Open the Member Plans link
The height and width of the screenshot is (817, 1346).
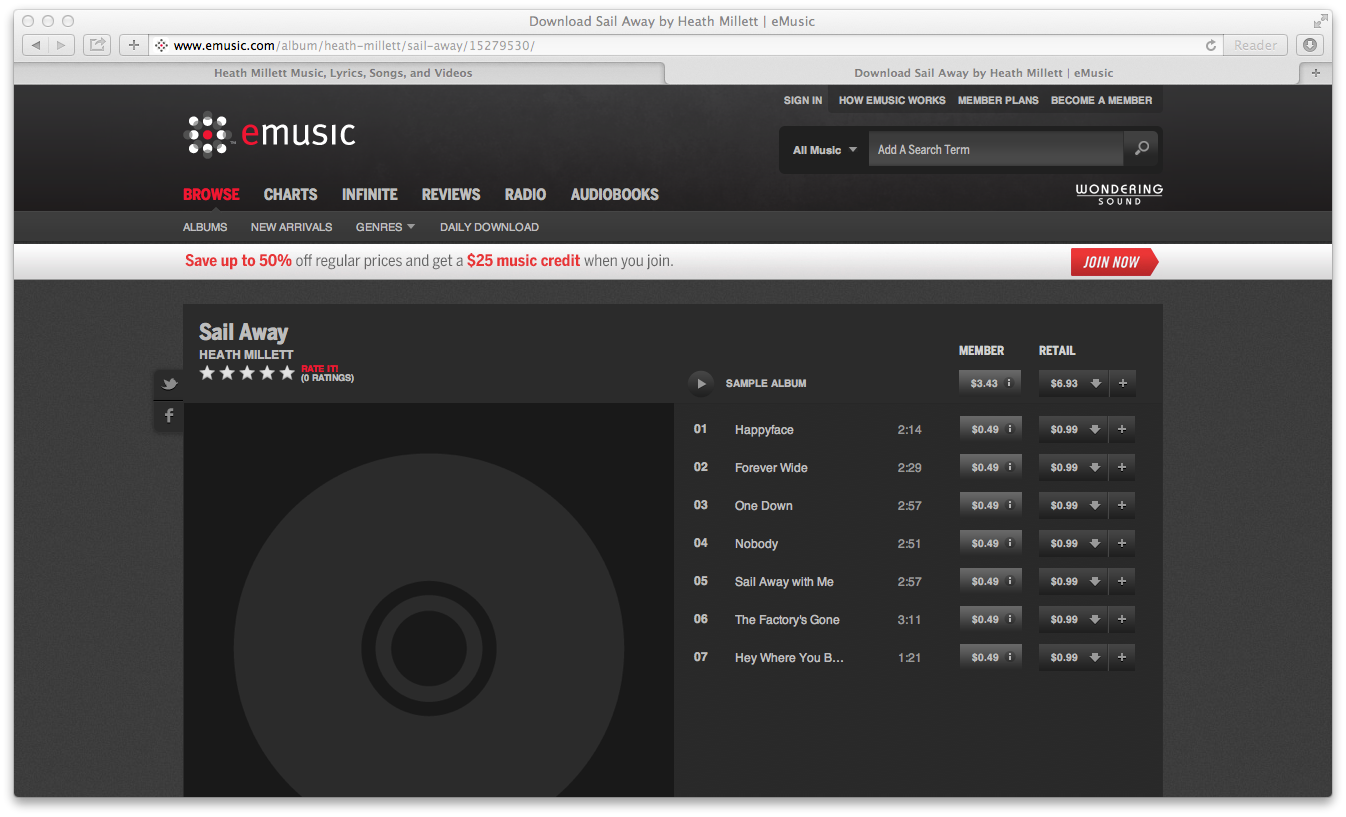998,100
